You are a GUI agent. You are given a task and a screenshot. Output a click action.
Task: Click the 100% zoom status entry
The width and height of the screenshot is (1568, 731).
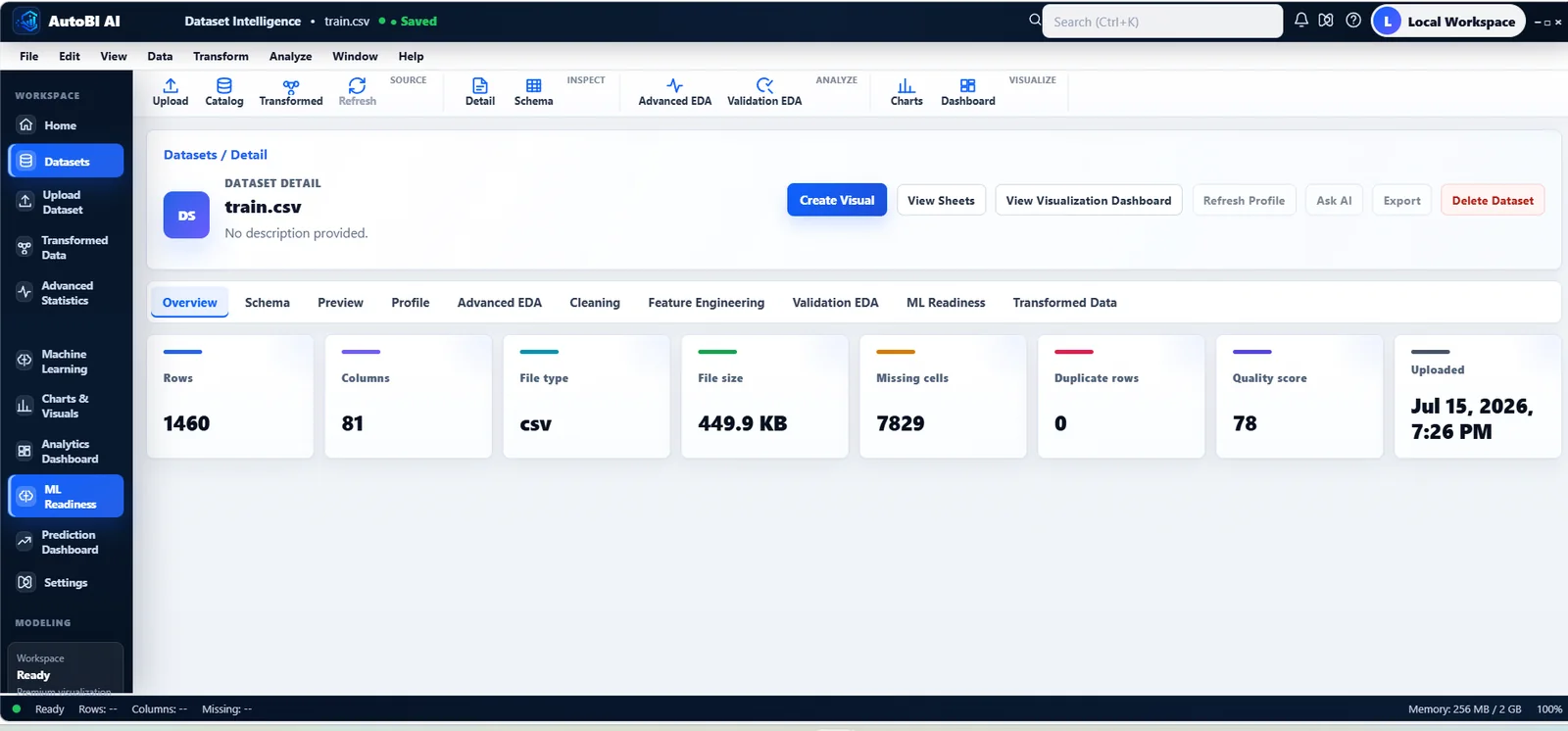click(1549, 709)
